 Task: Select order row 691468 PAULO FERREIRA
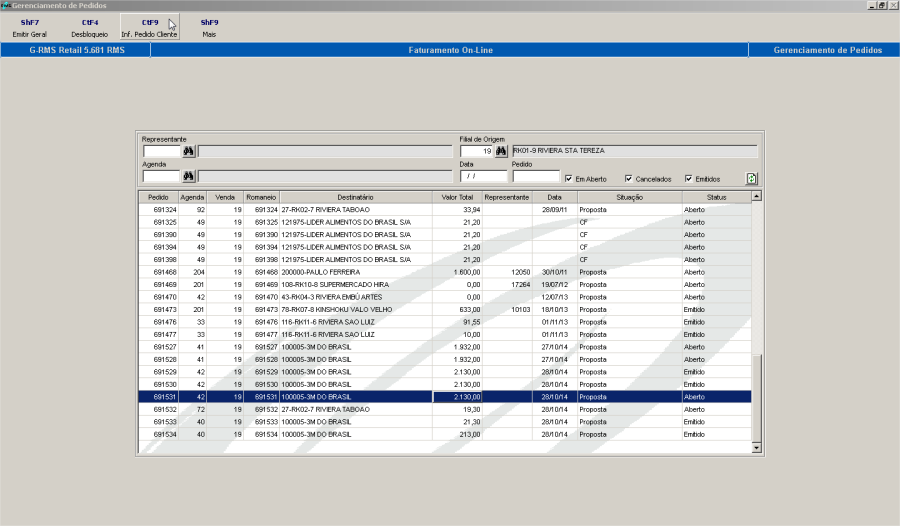pyautogui.click(x=445, y=272)
